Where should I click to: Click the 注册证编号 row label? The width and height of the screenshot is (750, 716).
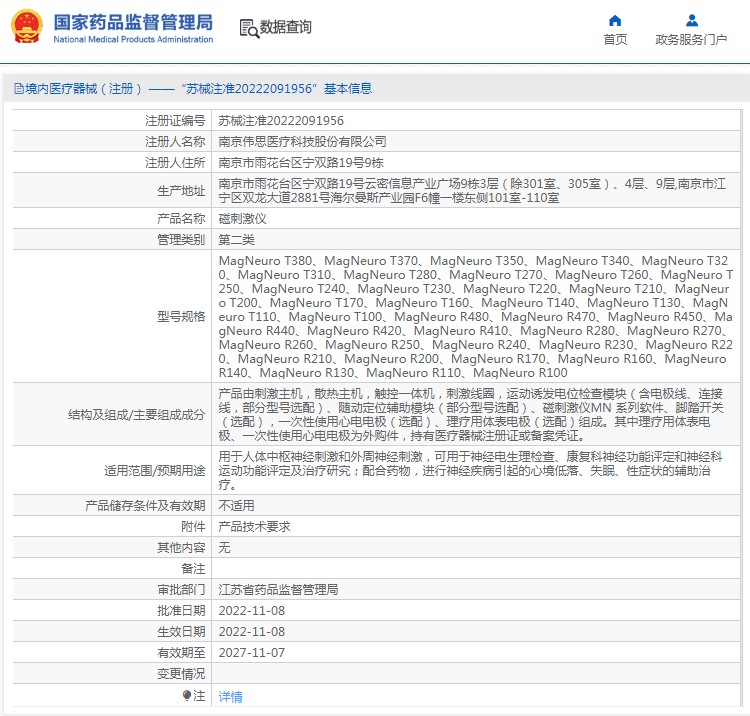175,121
